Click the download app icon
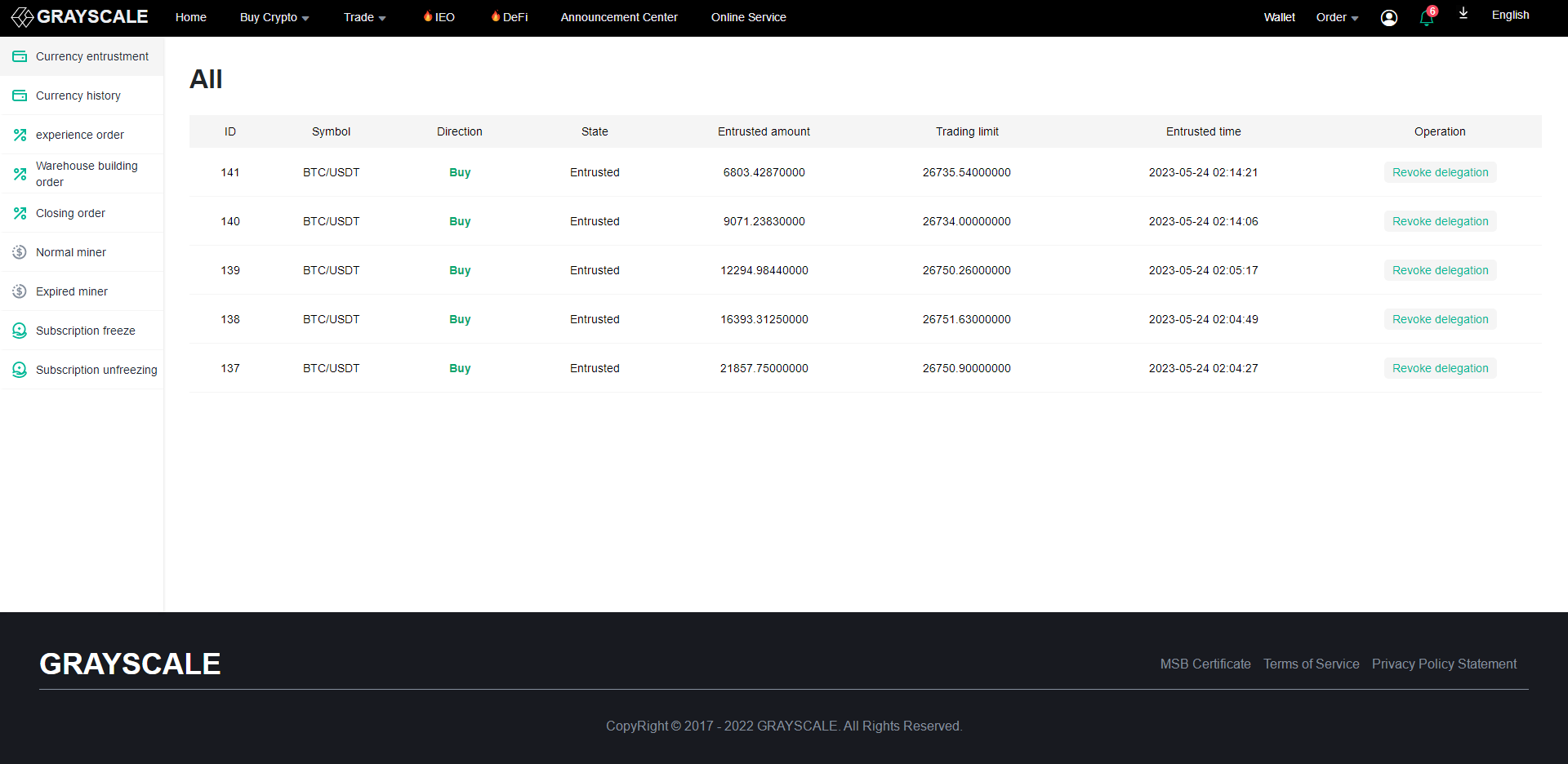1568x764 pixels. pos(1463,14)
